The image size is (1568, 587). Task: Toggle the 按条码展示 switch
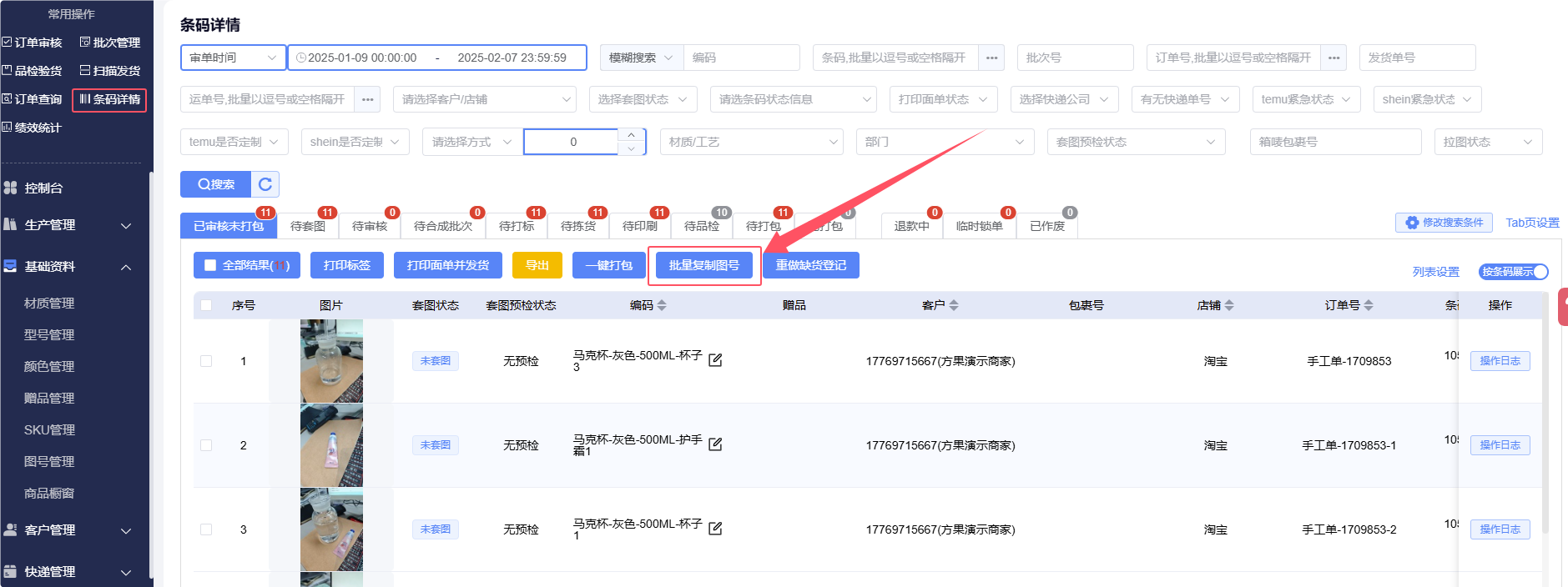[1513, 272]
